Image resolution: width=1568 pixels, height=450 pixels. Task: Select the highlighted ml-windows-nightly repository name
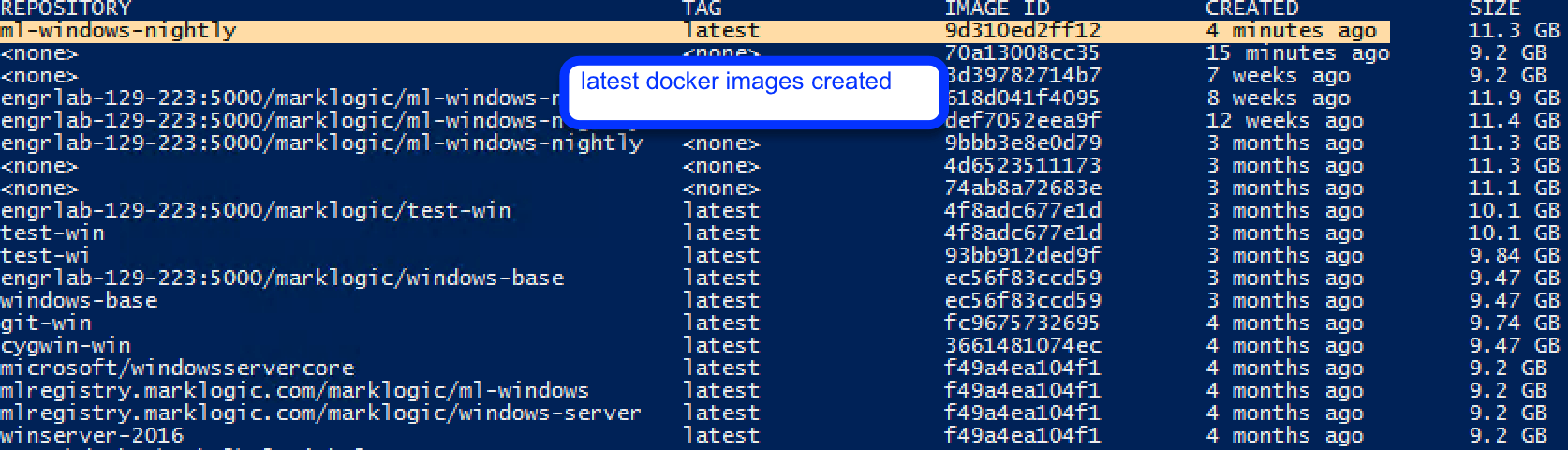pyautogui.click(x=118, y=31)
